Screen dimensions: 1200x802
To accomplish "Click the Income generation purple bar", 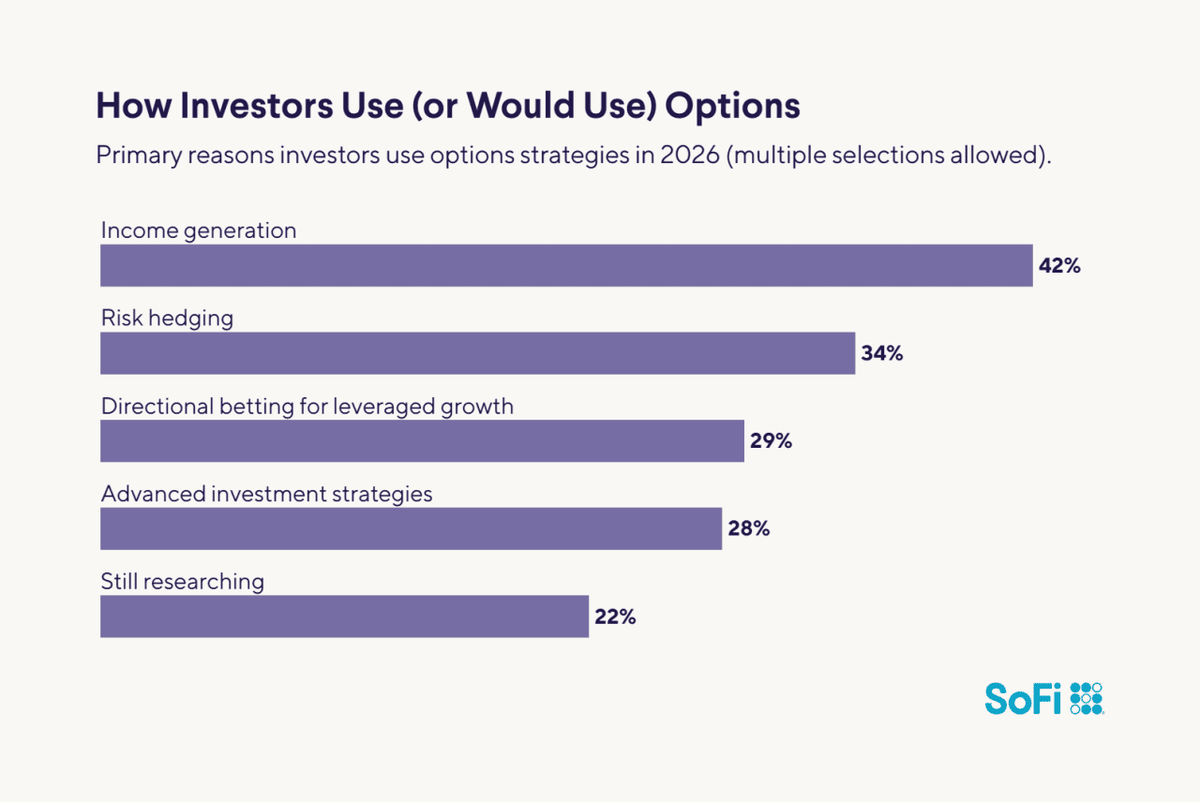I will click(x=566, y=266).
